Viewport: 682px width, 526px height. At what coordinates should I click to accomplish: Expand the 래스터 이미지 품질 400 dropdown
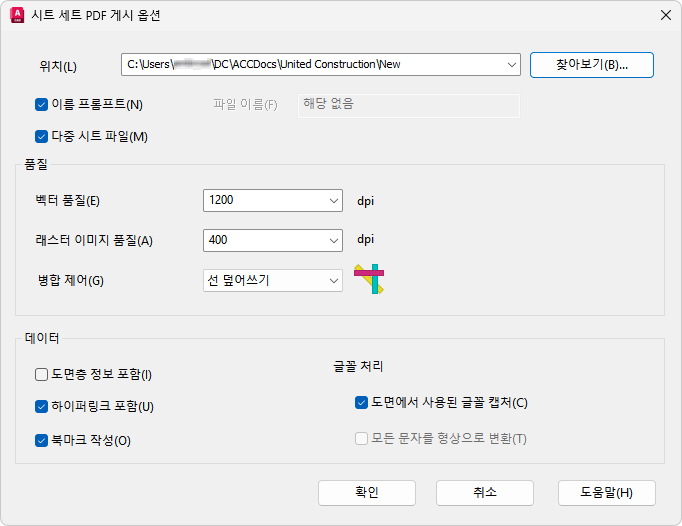pos(334,241)
